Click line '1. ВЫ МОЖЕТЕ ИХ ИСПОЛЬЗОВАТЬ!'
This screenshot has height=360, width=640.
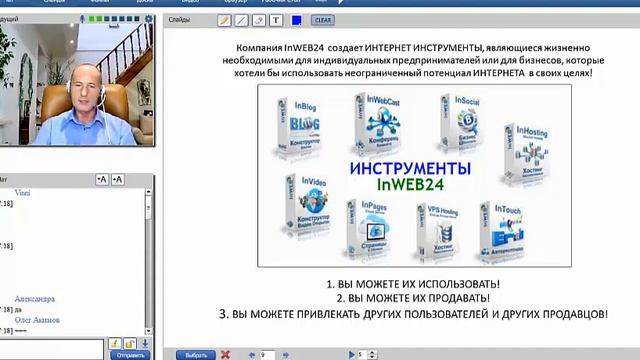click(413, 284)
